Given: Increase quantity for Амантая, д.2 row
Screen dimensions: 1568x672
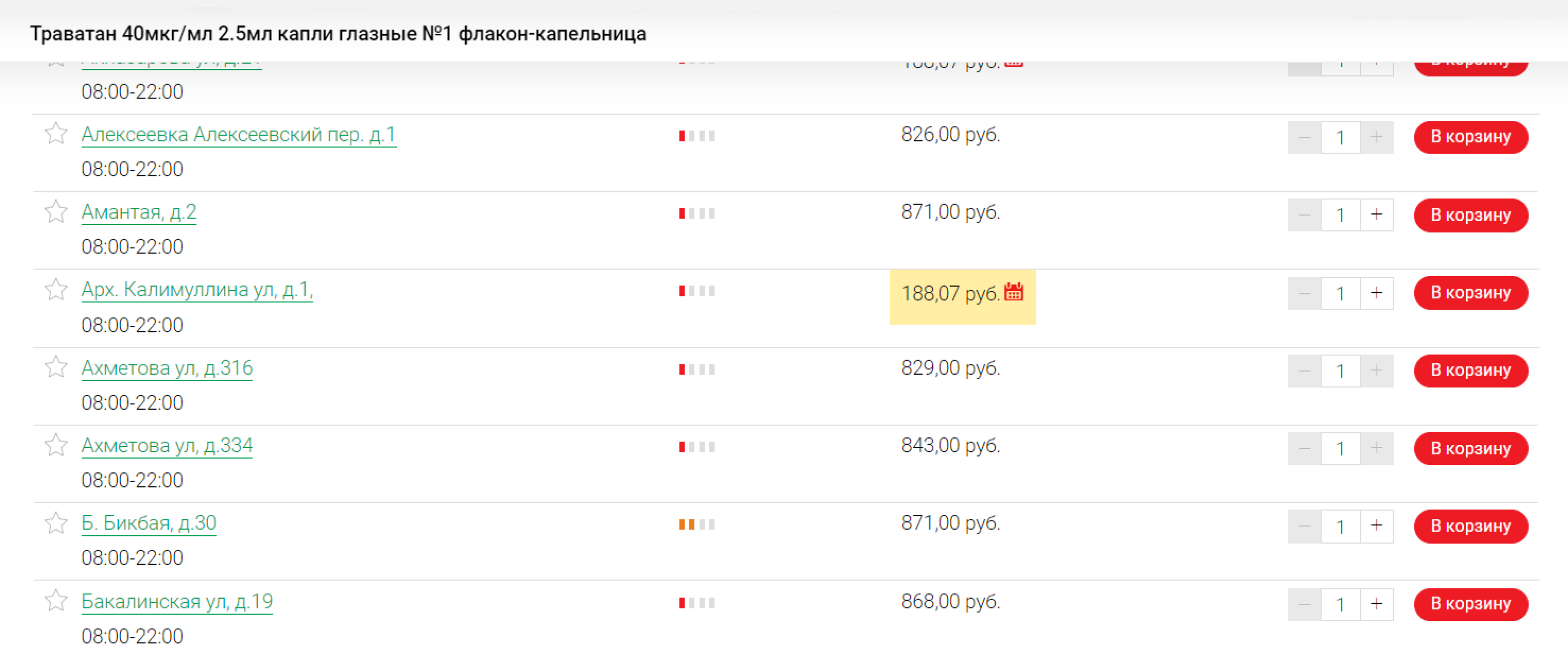Looking at the screenshot, I should [1376, 215].
